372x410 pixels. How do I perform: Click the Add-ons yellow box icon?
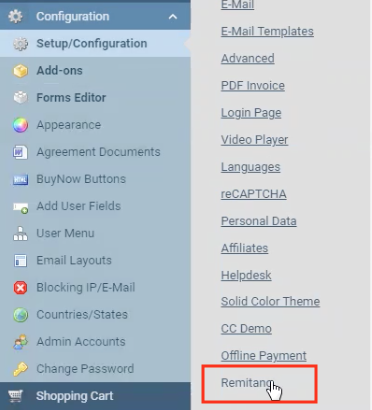[x=20, y=71]
